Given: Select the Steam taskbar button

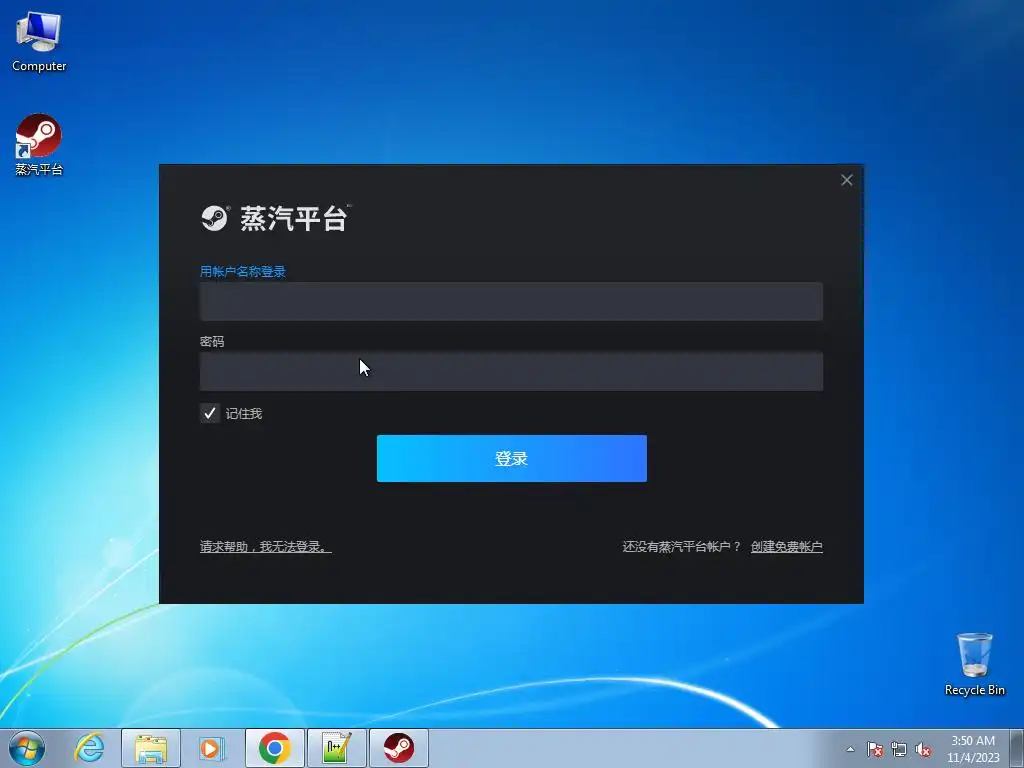Looking at the screenshot, I should 398,748.
